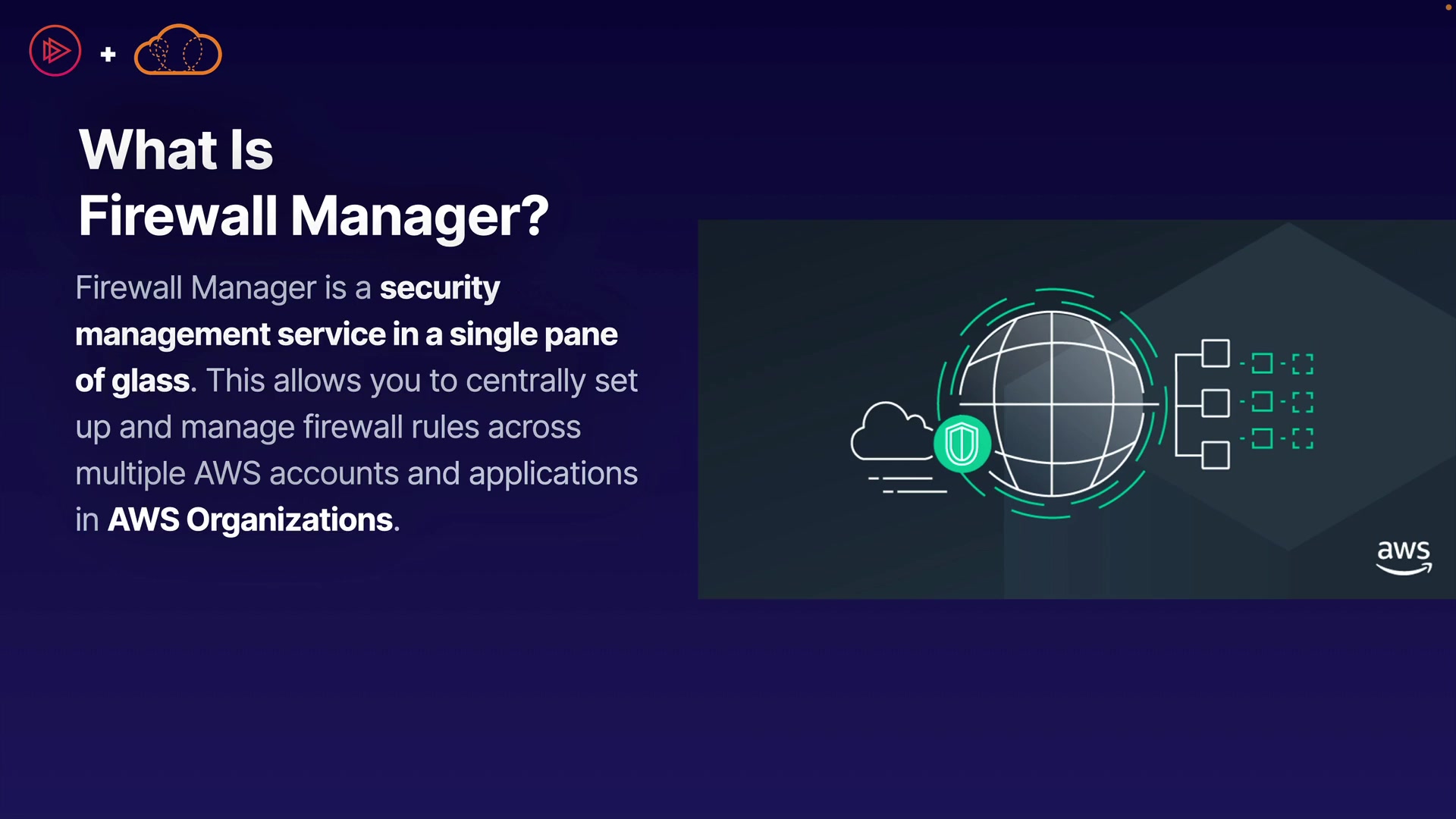Viewport: 1456px width, 819px height.
Task: Click the bold 'AWS Organizations' text
Action: (x=250, y=520)
